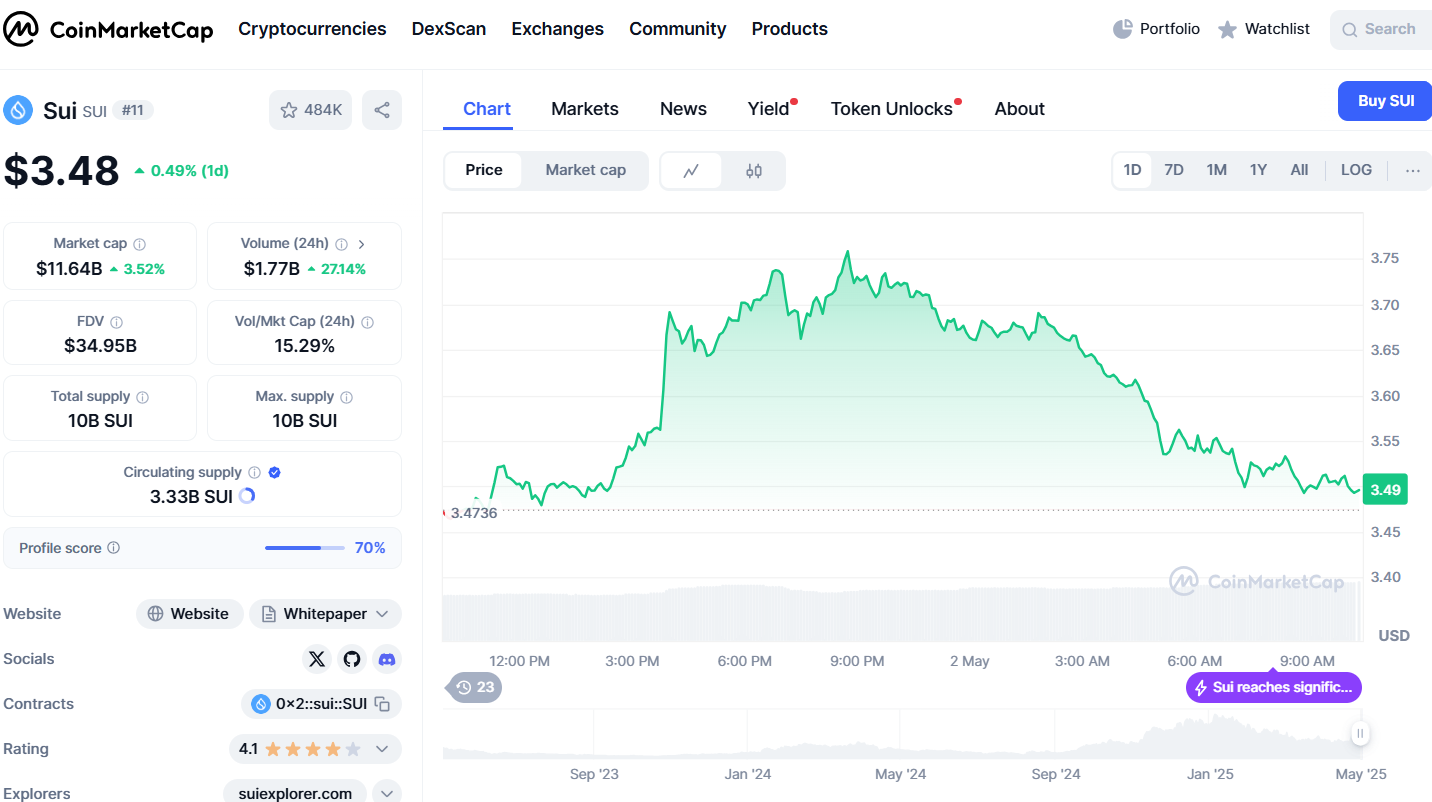Expand the Explorers dropdown chevron
Image resolution: width=1432 pixels, height=802 pixels.
(x=387, y=794)
